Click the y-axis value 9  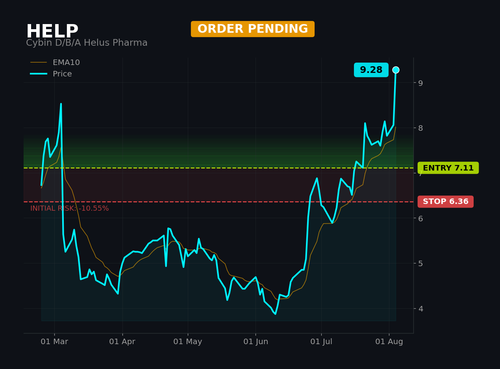(421, 83)
